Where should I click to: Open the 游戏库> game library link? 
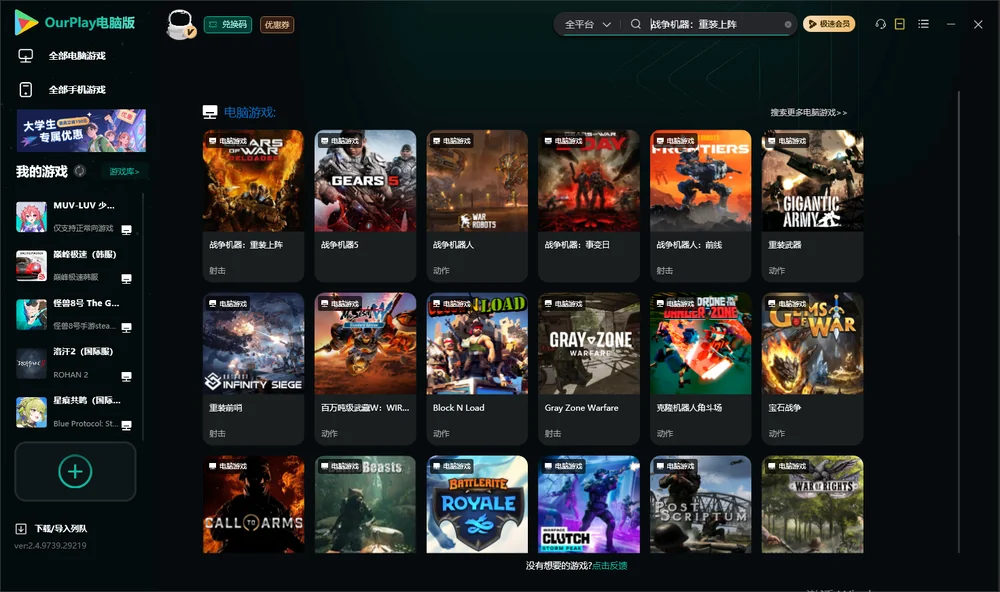pyautogui.click(x=124, y=172)
